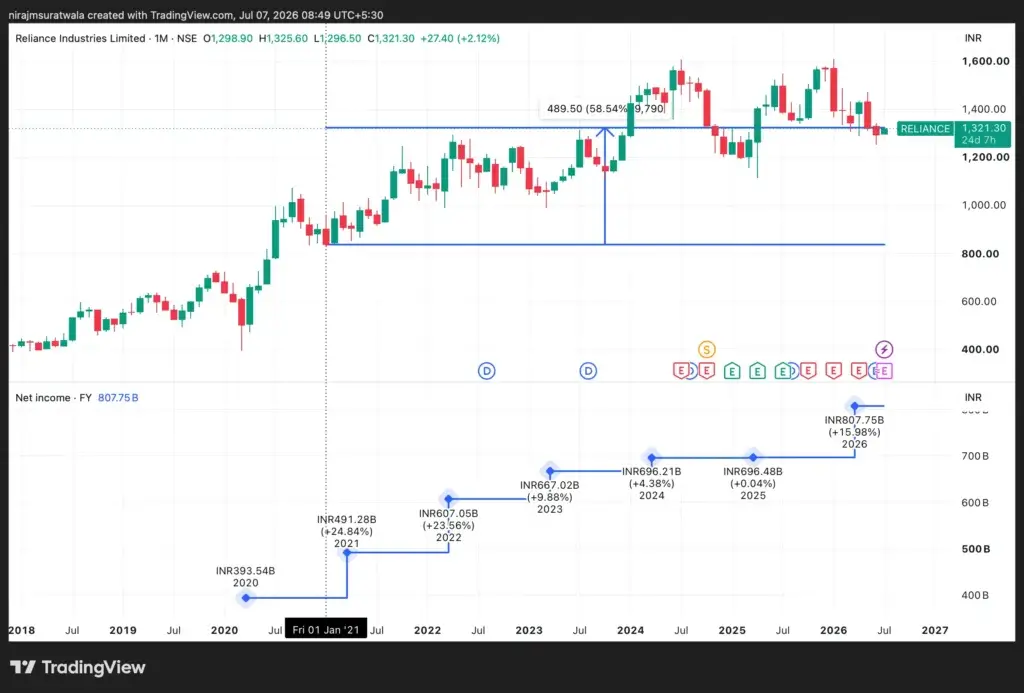
Task: Click the 2018 time axis label
Action: pyautogui.click(x=22, y=630)
